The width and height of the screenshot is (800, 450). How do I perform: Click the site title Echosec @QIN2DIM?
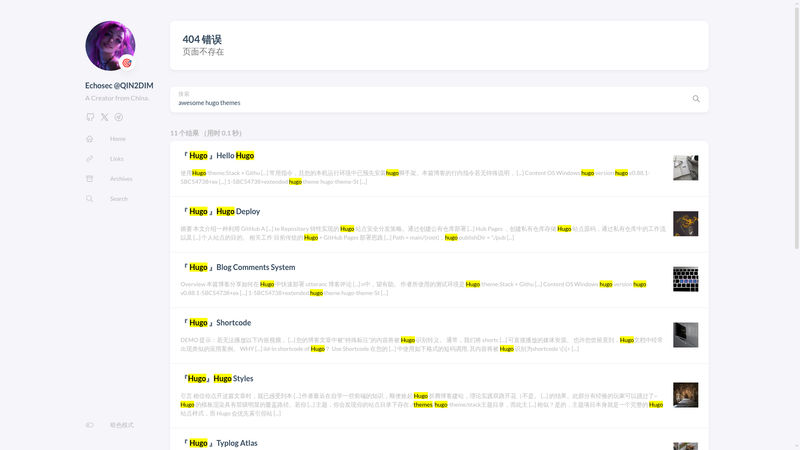pyautogui.click(x=119, y=85)
